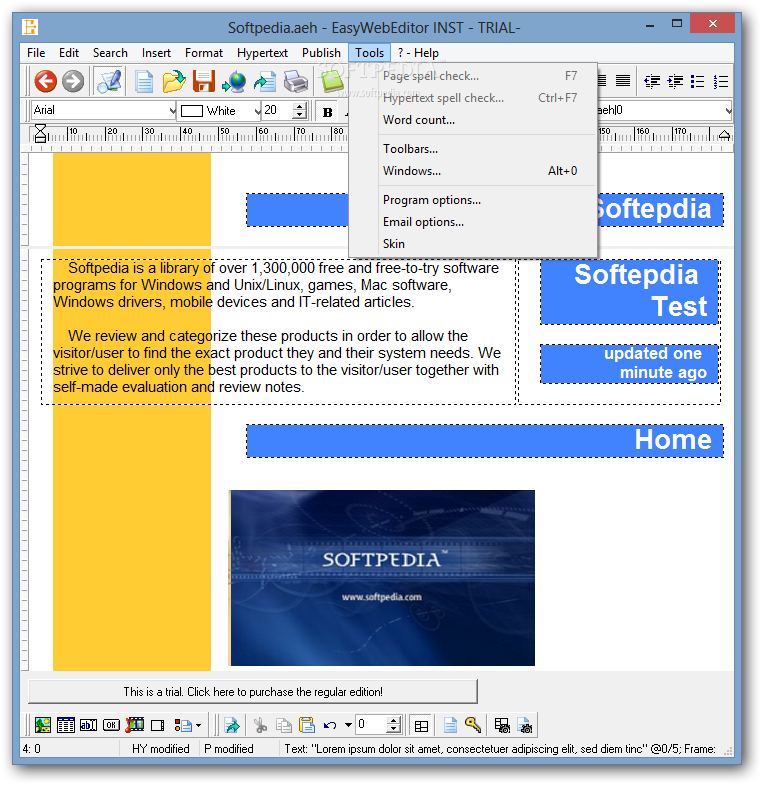This screenshot has height=785, width=762.
Task: Apply bulleted list formatting
Action: click(697, 81)
